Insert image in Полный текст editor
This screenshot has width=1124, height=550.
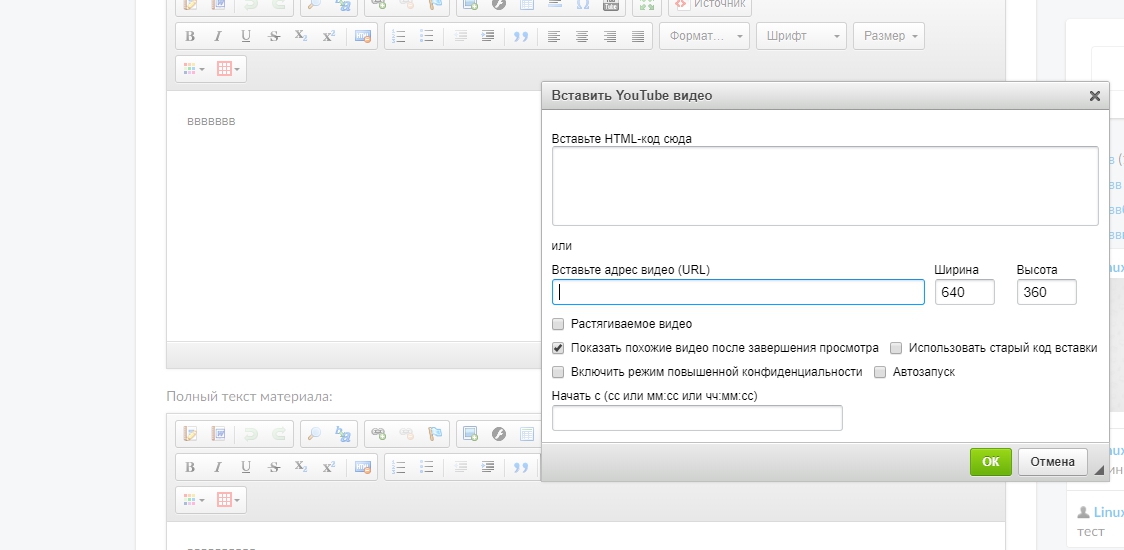tap(470, 434)
